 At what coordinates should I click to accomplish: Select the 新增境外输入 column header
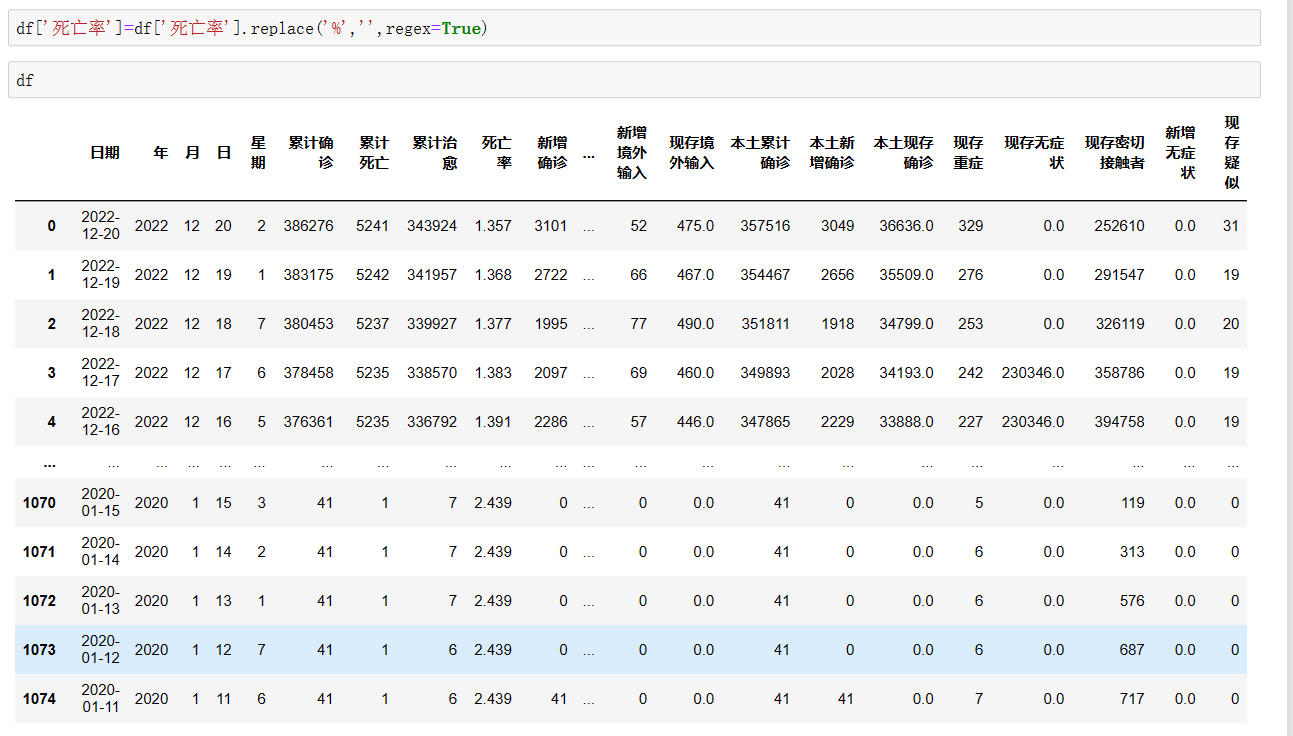pos(632,152)
